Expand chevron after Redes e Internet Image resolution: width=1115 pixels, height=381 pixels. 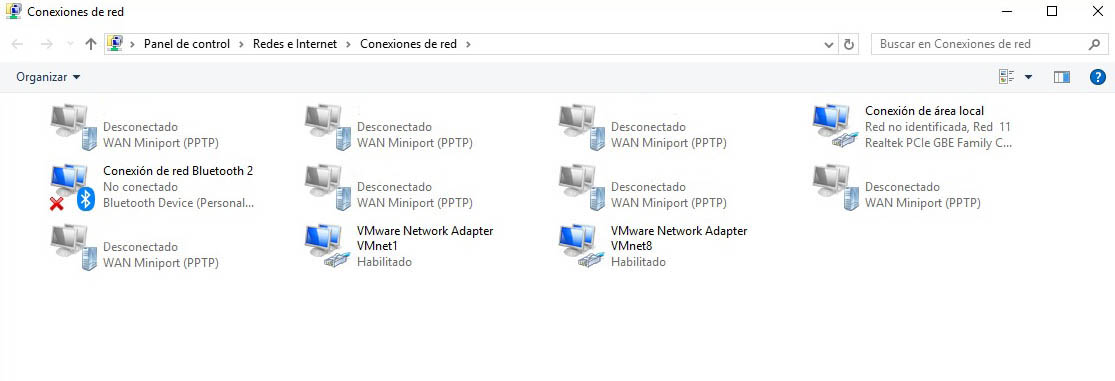(x=348, y=44)
